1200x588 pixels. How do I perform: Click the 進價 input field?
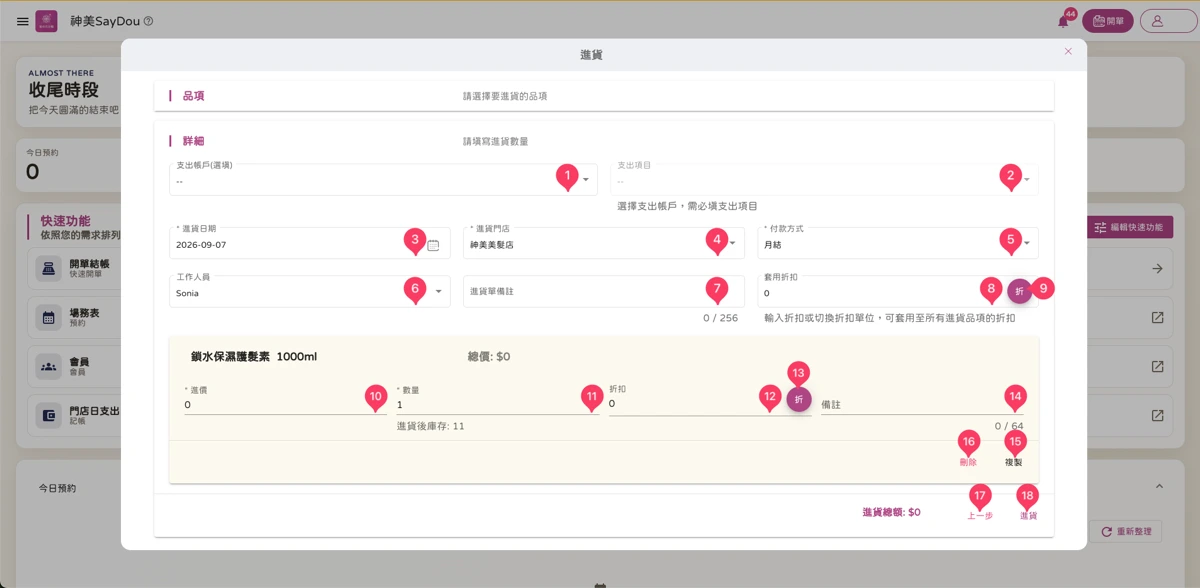[x=285, y=404]
